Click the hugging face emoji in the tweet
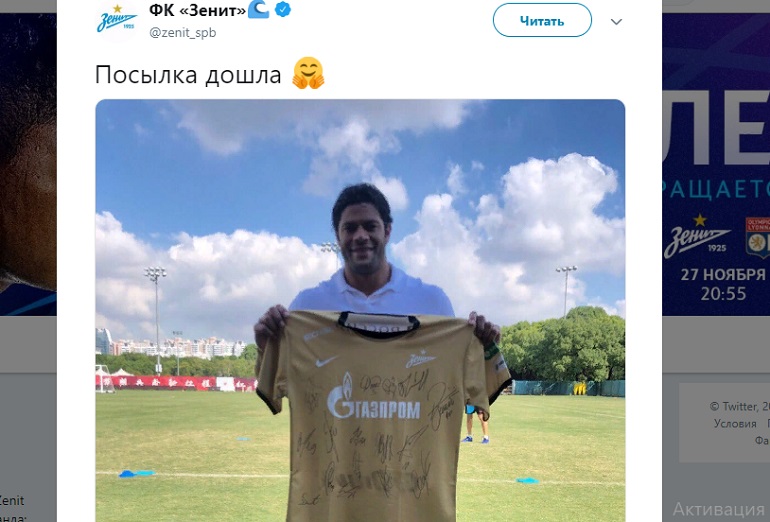The width and height of the screenshot is (770, 522). tap(308, 73)
